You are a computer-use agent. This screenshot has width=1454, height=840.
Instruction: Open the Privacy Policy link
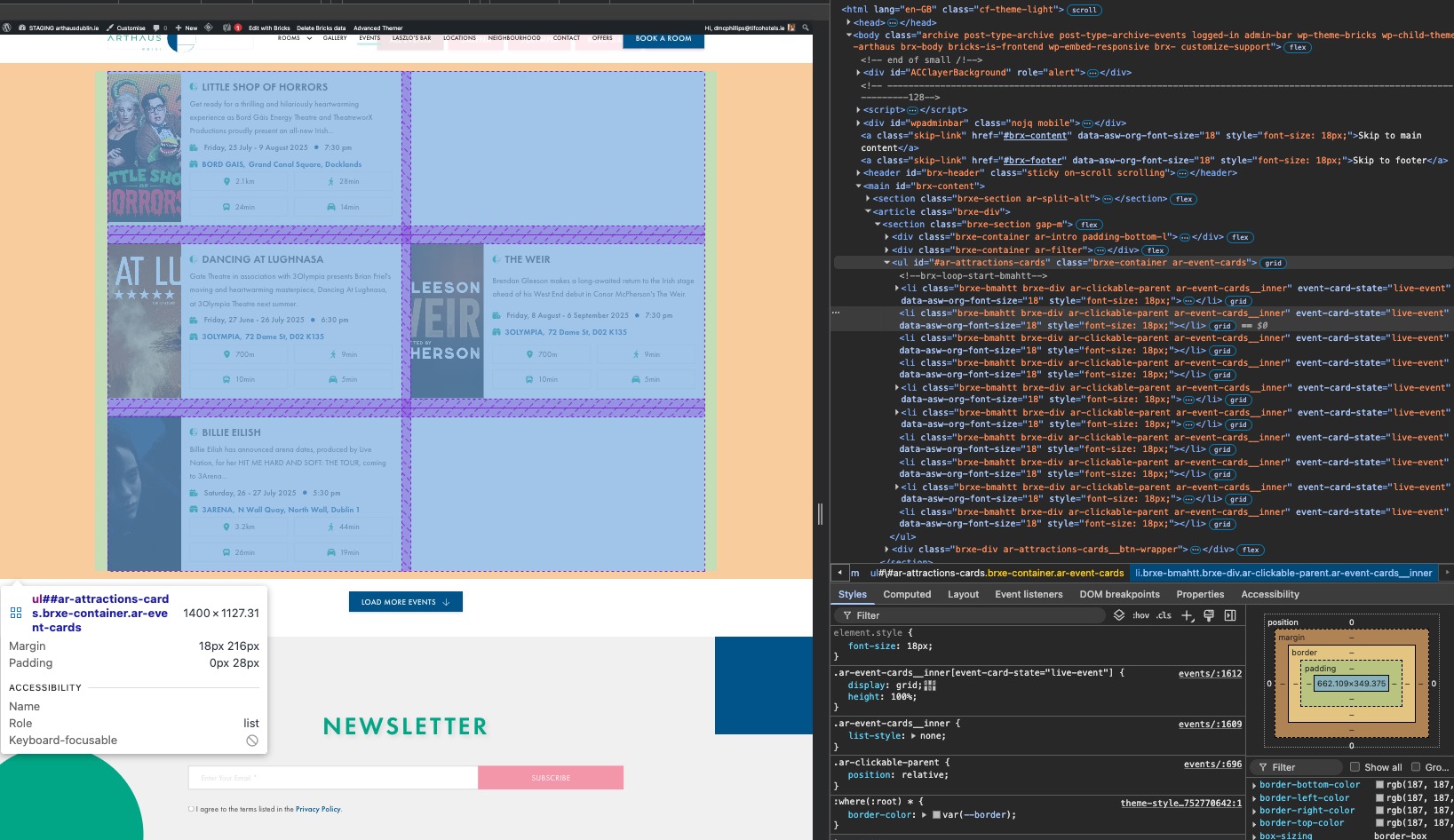pyautogui.click(x=318, y=809)
